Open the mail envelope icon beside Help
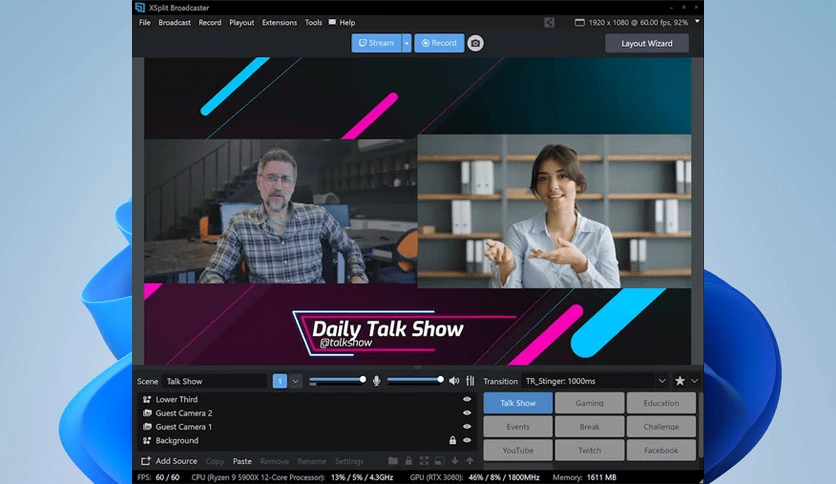 click(x=332, y=22)
